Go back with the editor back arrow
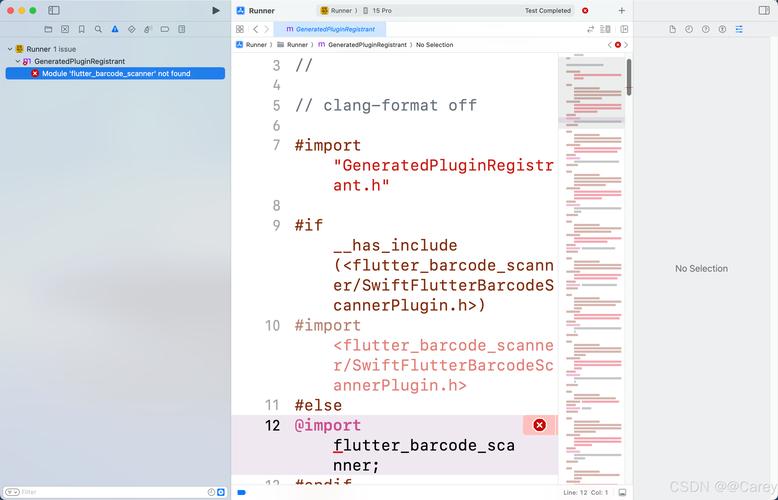This screenshot has width=778, height=500. [x=255, y=30]
